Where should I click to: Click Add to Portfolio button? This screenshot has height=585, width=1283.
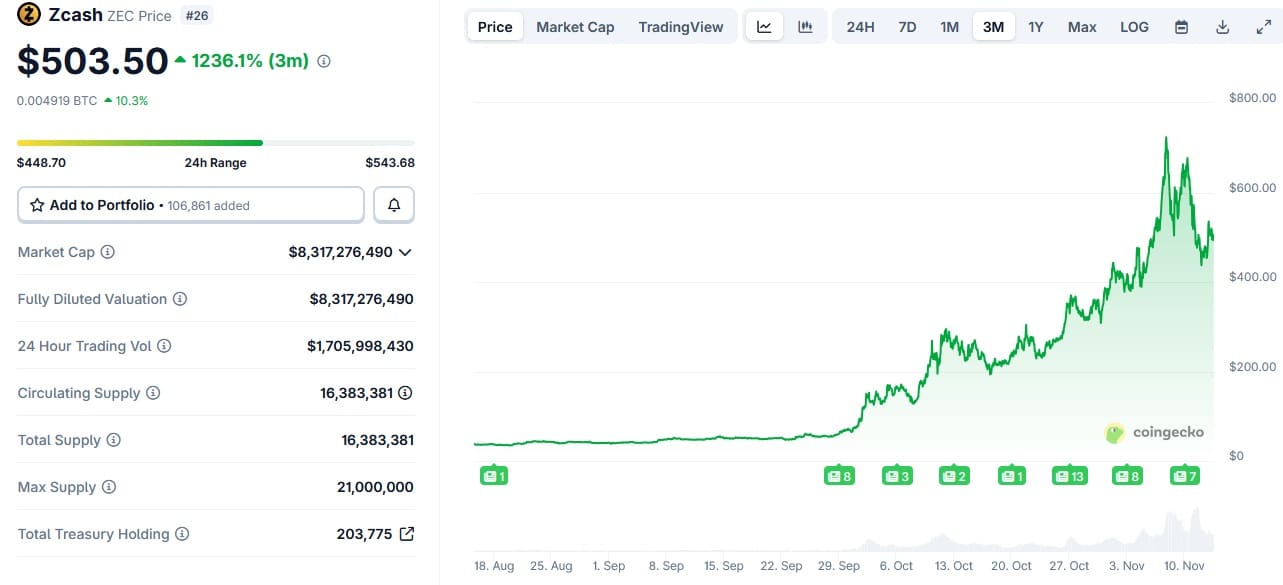[190, 205]
